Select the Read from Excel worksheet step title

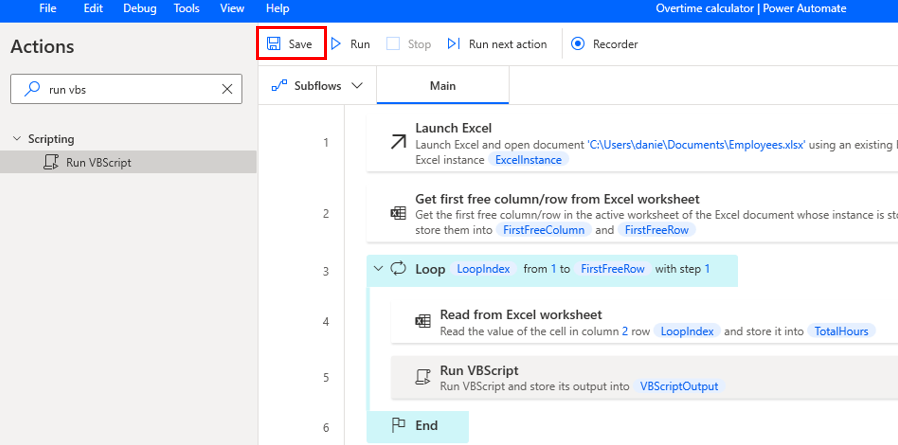[x=521, y=314]
